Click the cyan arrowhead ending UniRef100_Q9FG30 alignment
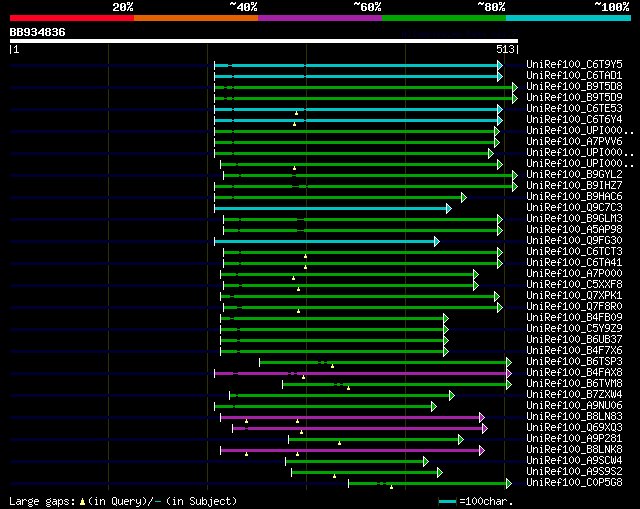 (437, 242)
